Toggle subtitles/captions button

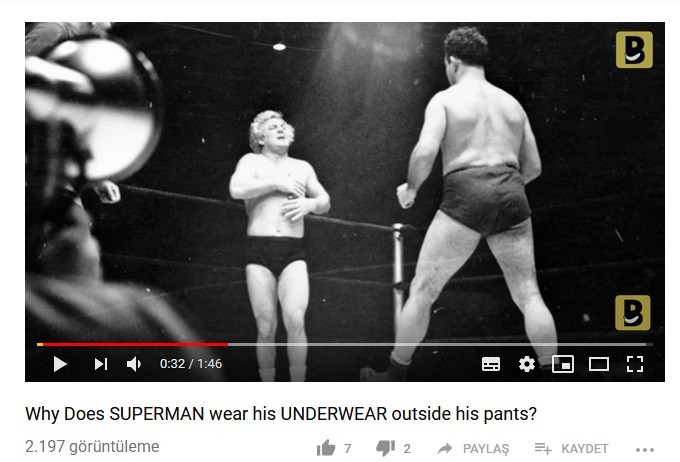491,364
